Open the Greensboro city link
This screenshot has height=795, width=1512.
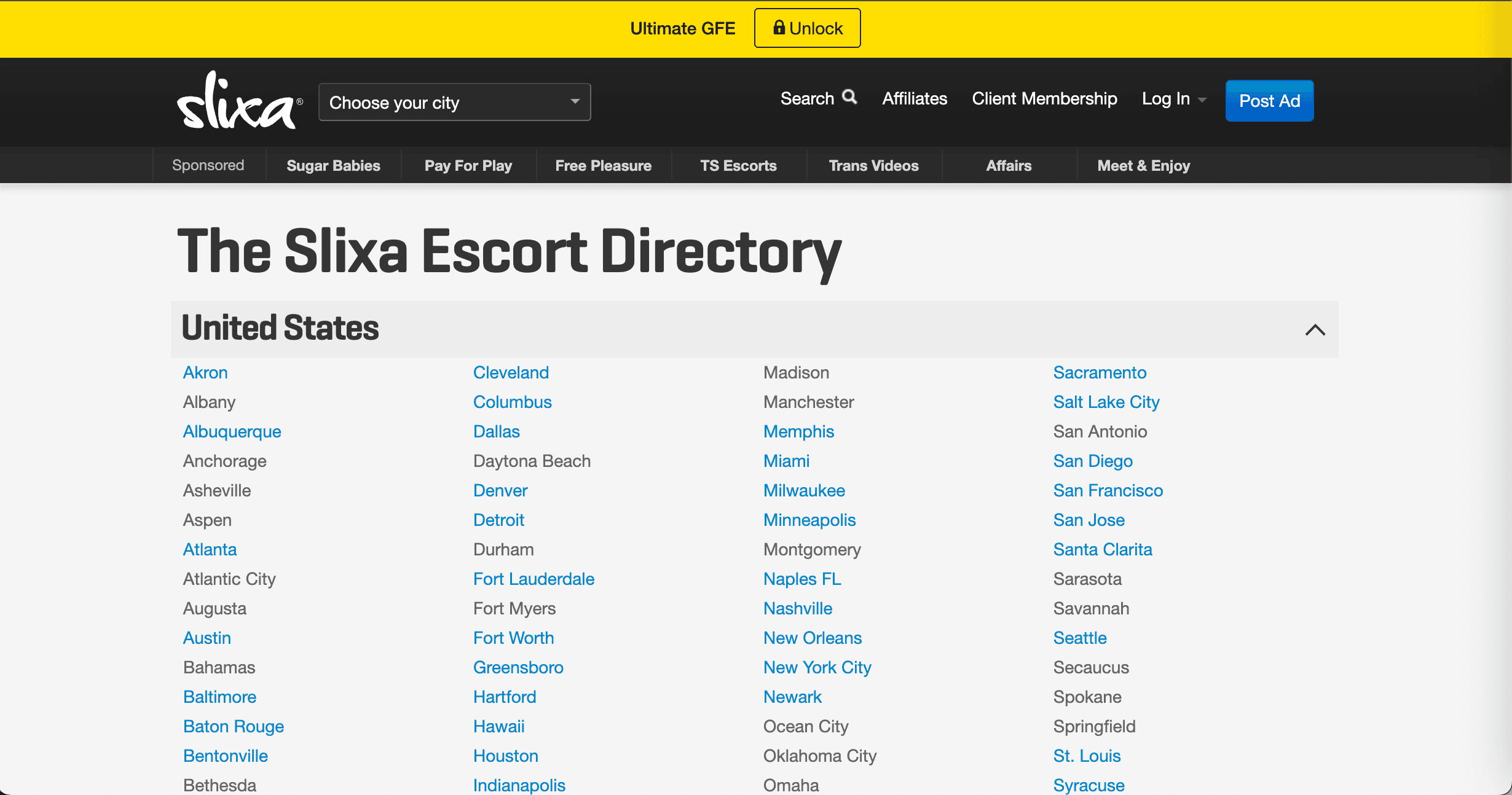[518, 667]
